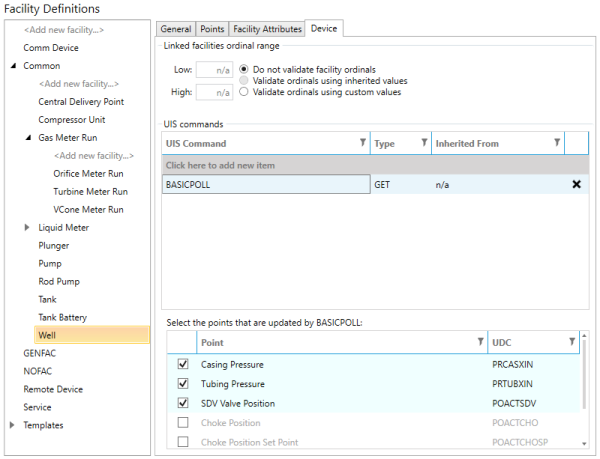
Task: Click PRCASXIN UDC value
Action: [512, 364]
